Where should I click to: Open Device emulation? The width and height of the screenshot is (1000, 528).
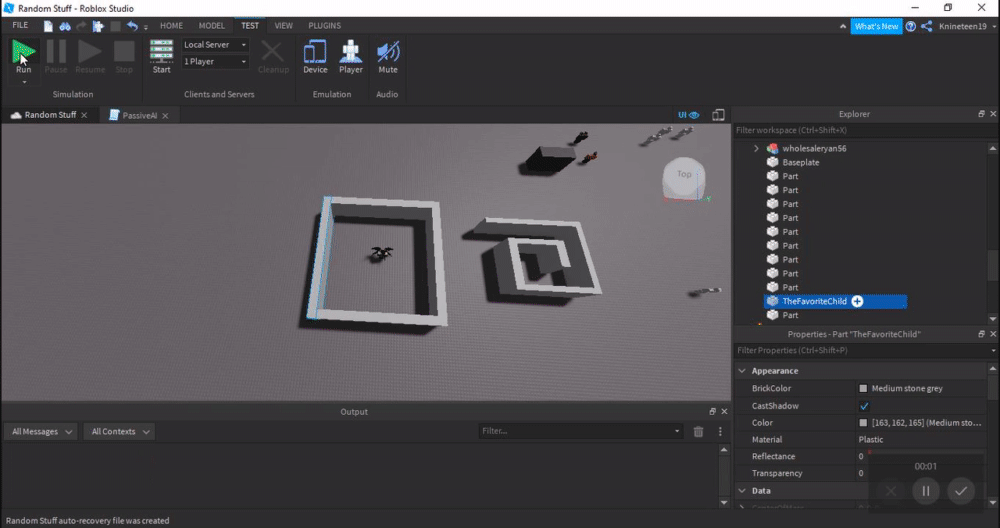tap(315, 56)
